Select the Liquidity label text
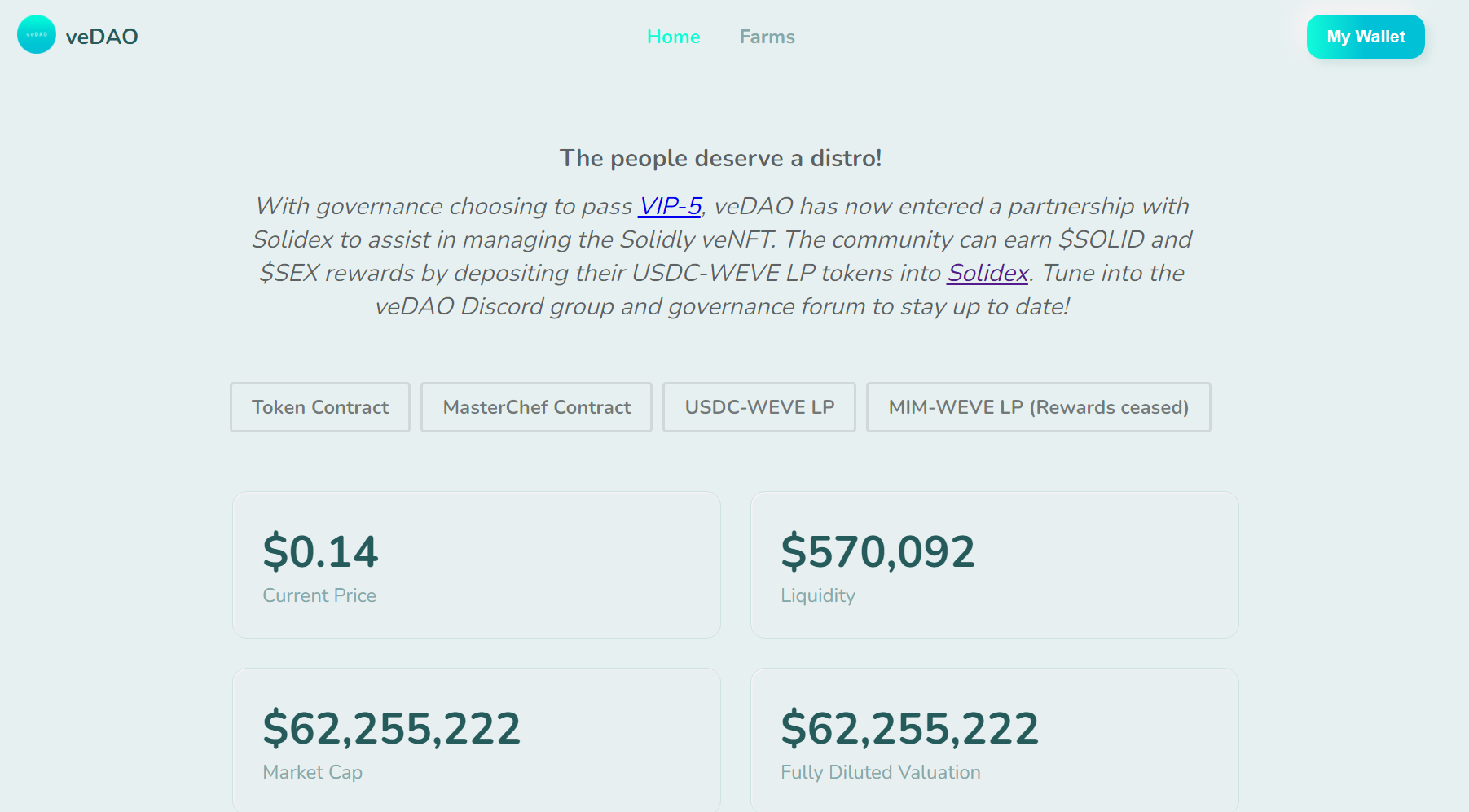 (818, 595)
